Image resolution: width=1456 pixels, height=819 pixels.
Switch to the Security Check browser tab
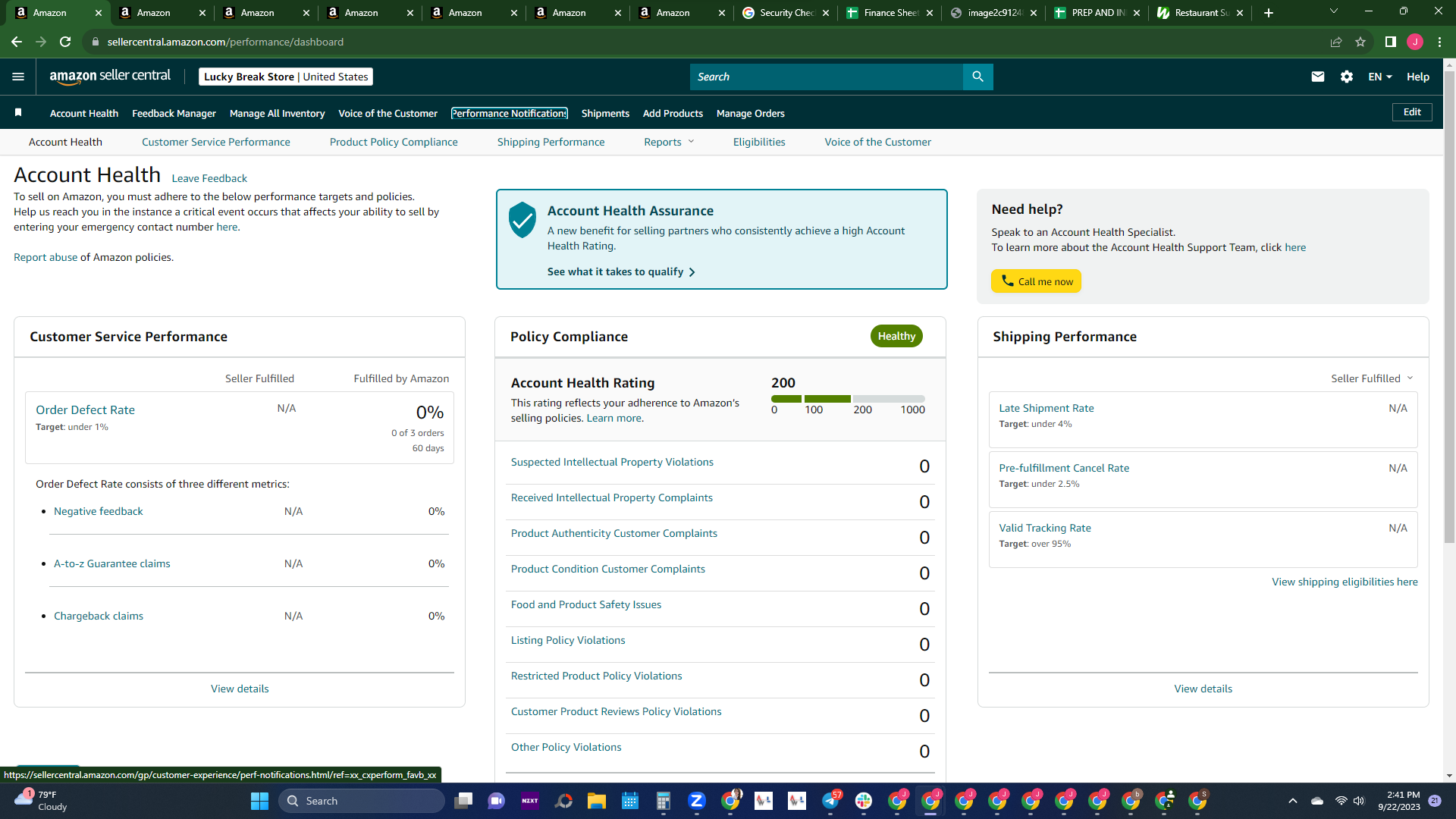coord(786,13)
